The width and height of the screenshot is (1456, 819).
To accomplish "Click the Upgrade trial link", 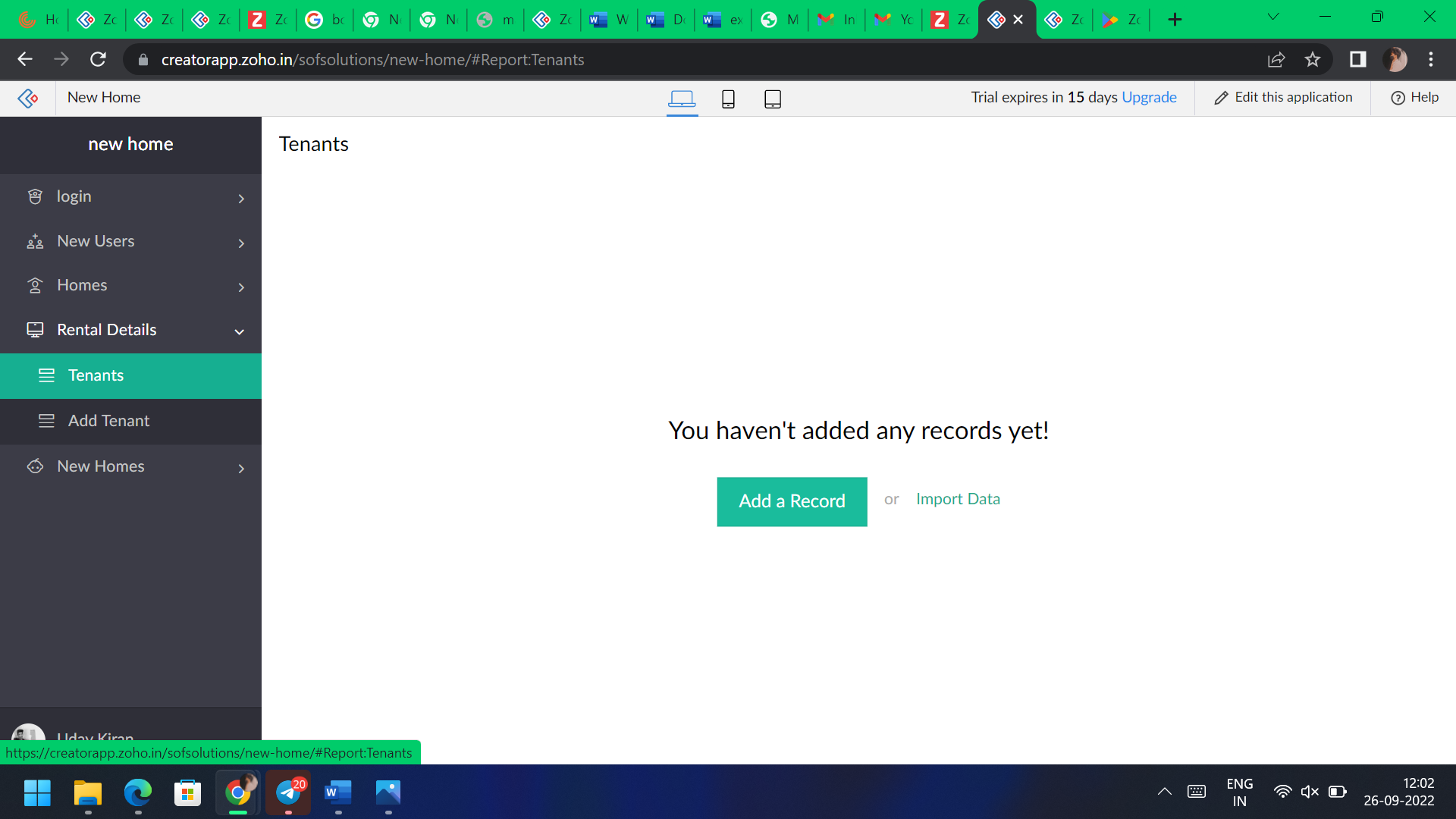I will point(1149,97).
